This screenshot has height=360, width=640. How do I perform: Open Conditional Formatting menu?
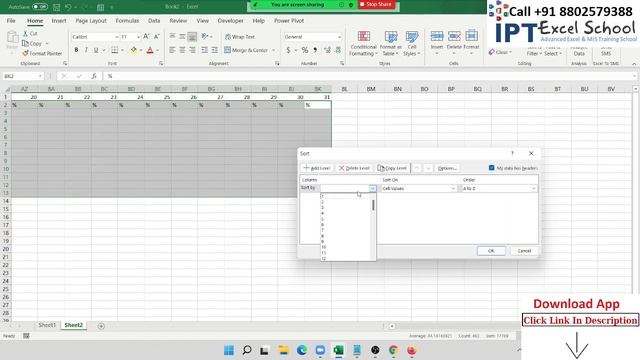click(363, 43)
